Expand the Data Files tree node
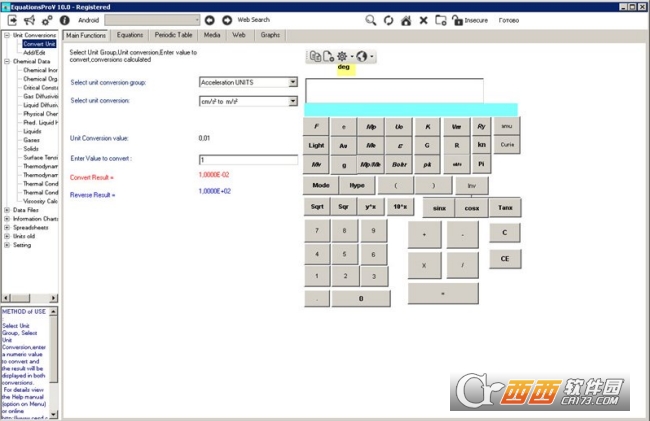 pyautogui.click(x=7, y=211)
